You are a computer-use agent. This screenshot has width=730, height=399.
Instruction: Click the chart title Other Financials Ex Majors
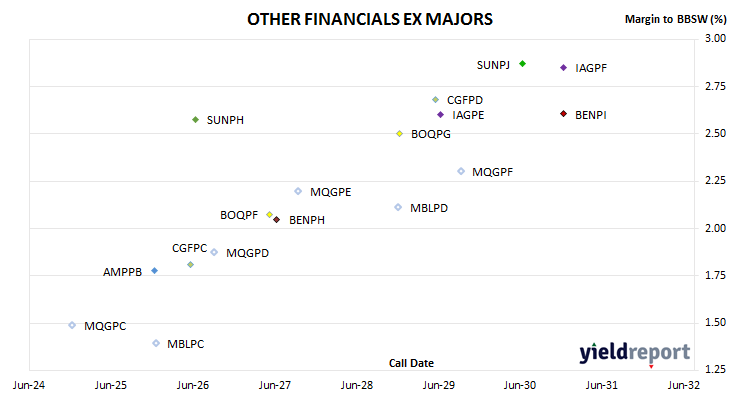(x=370, y=19)
